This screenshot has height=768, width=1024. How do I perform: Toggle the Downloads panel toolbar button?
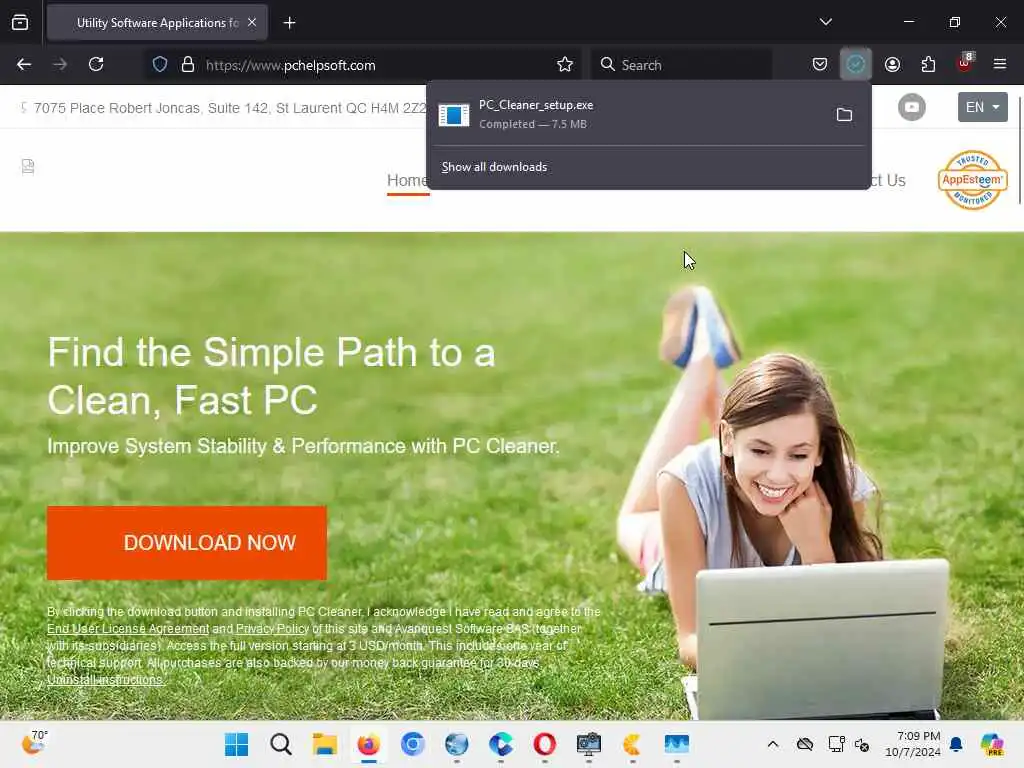point(856,64)
